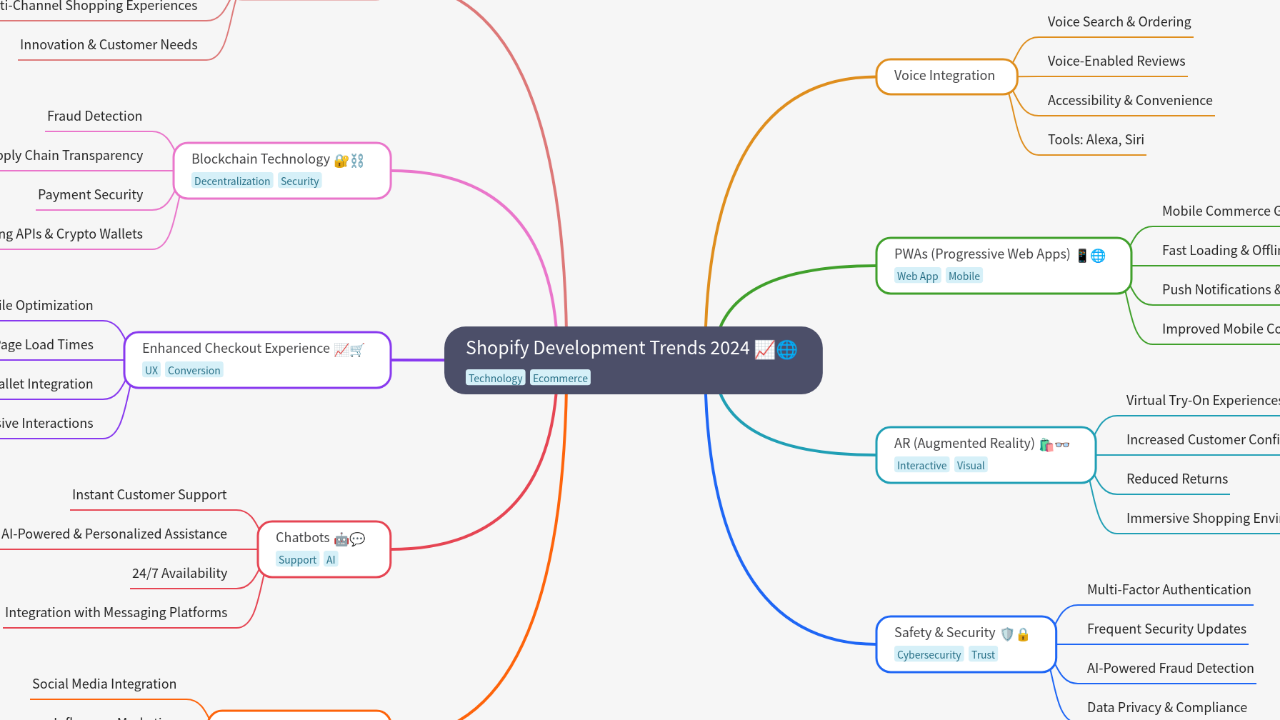Click the Decentralization tag
The height and width of the screenshot is (720, 1280).
pos(232,181)
